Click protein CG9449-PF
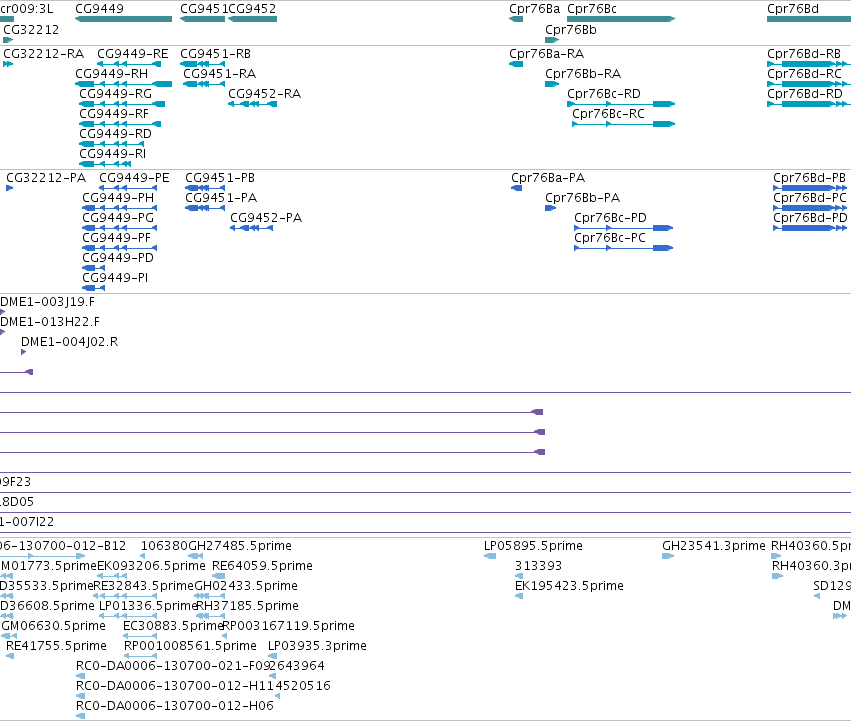This screenshot has width=851, height=721. pyautogui.click(x=117, y=238)
